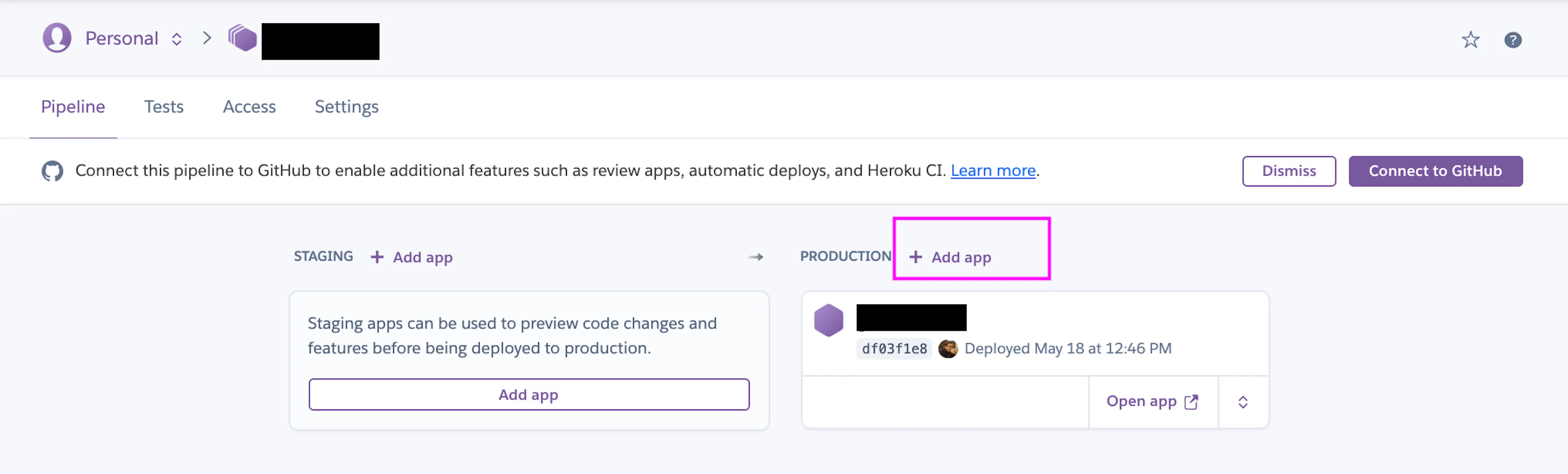Click the purple pipeline hexagon icon in breadcrumb
Image resolution: width=1568 pixels, height=474 pixels.
[242, 38]
